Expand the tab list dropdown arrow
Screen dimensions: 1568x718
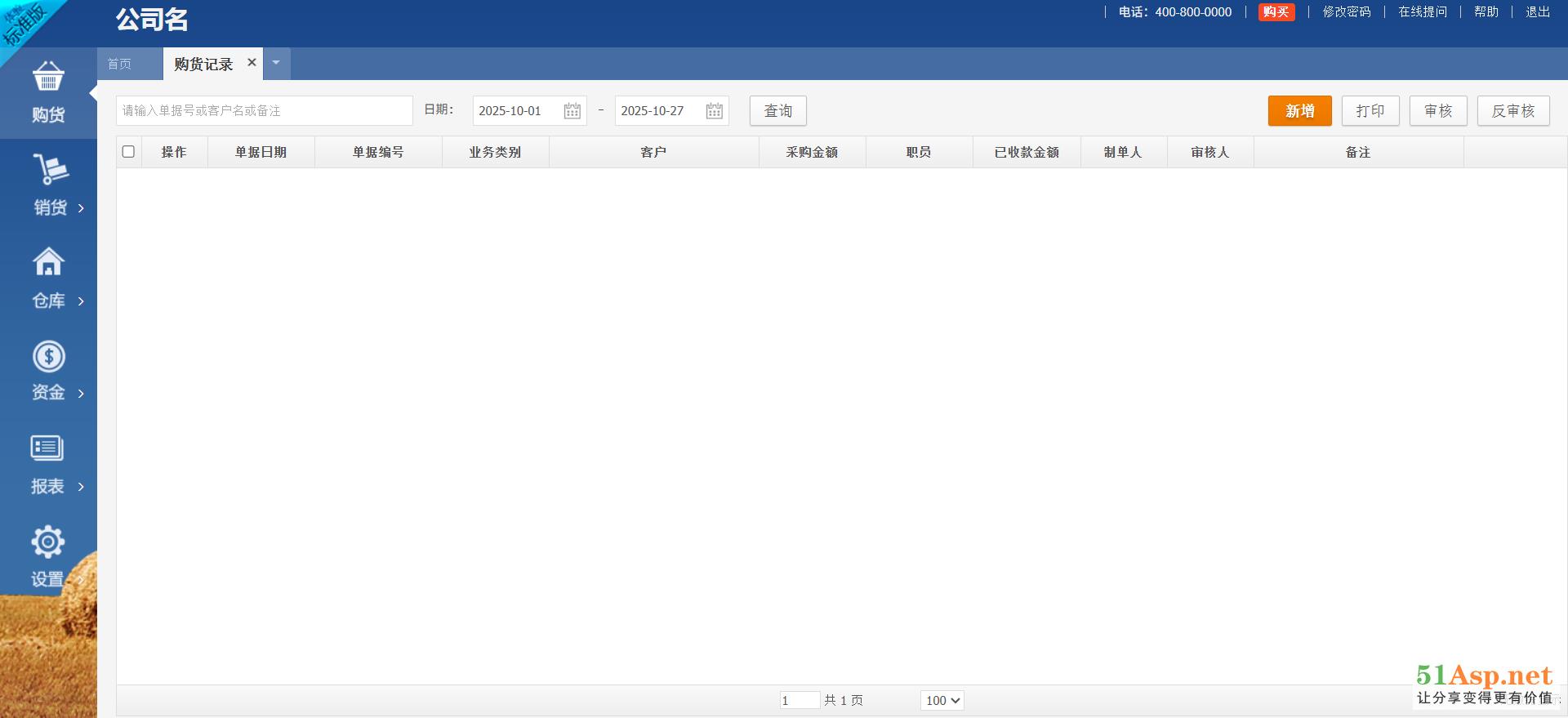point(276,63)
